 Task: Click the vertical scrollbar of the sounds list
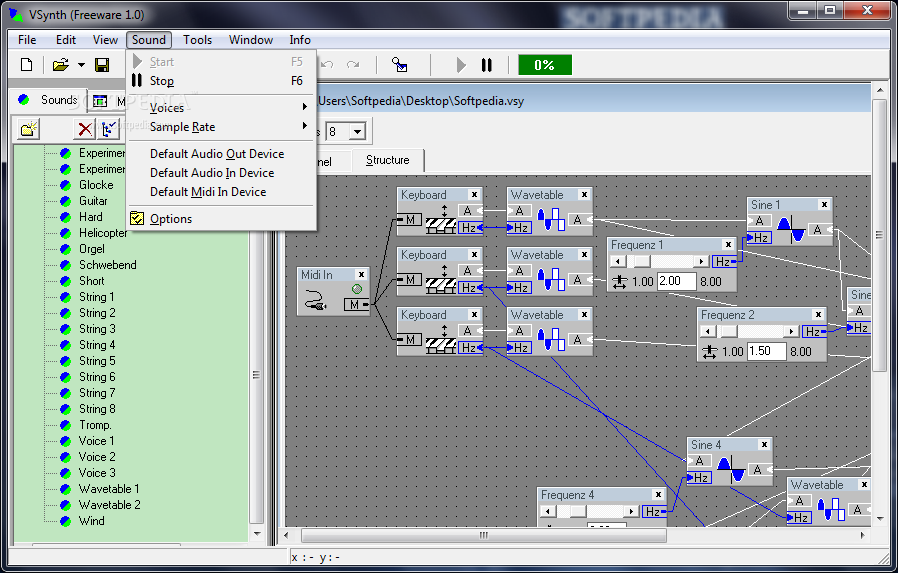point(256,375)
